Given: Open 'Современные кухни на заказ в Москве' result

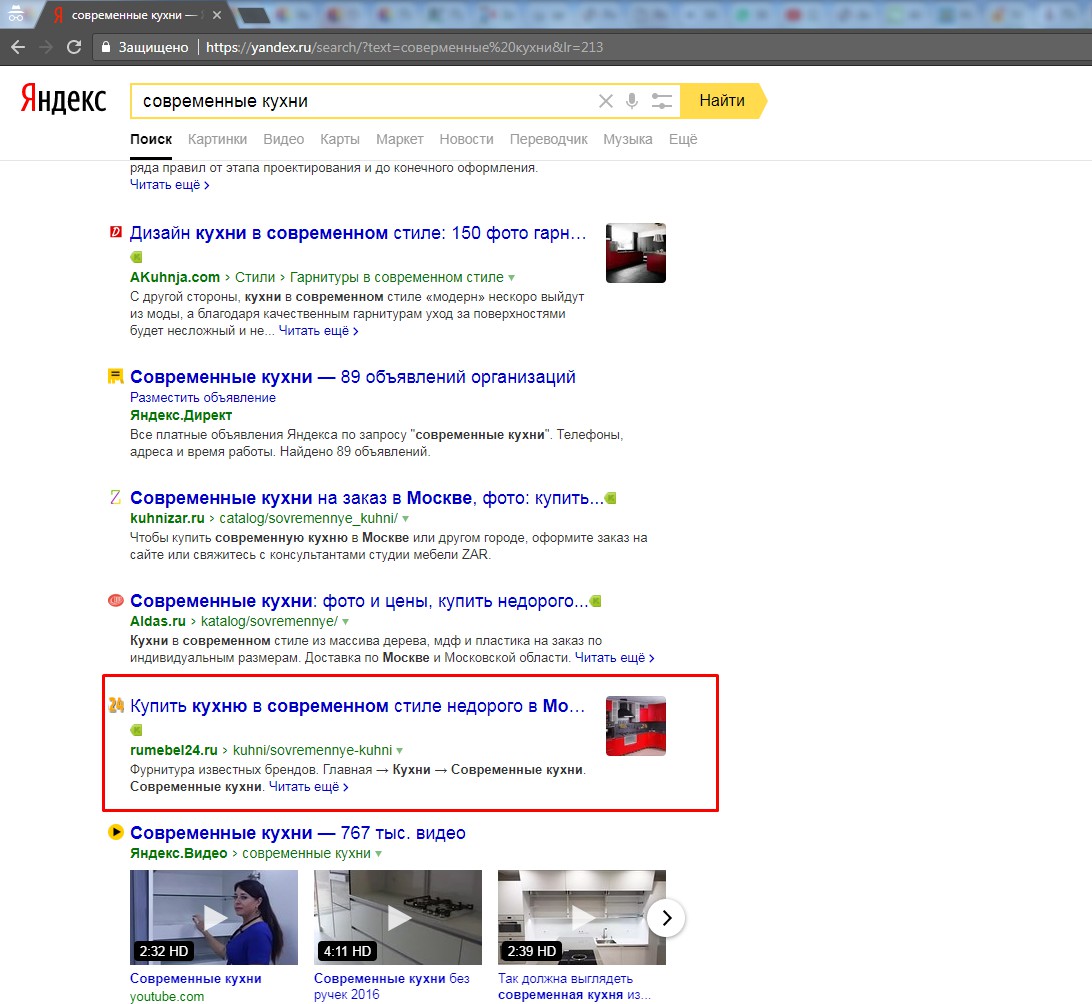Looking at the screenshot, I should tap(366, 499).
